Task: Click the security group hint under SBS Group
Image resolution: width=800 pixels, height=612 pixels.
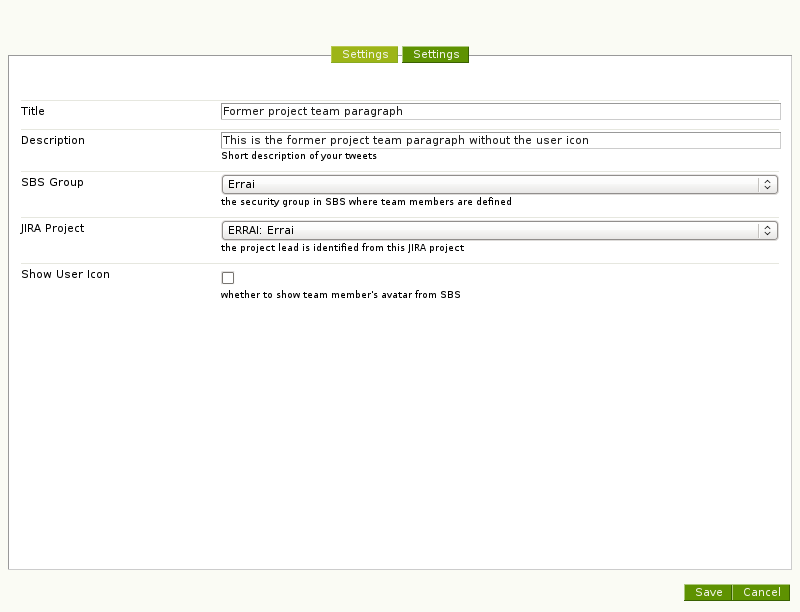Action: coord(366,202)
